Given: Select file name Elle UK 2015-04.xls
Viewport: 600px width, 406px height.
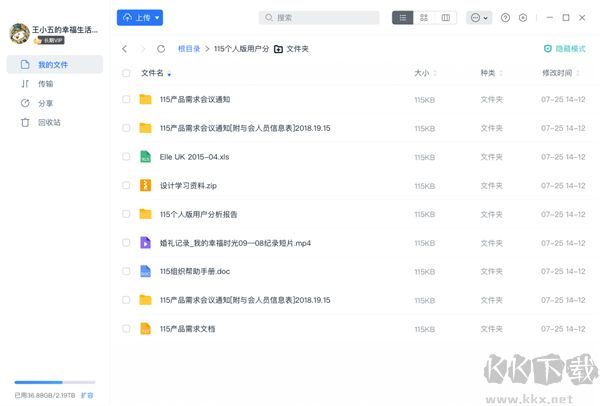Looking at the screenshot, I should (194, 157).
